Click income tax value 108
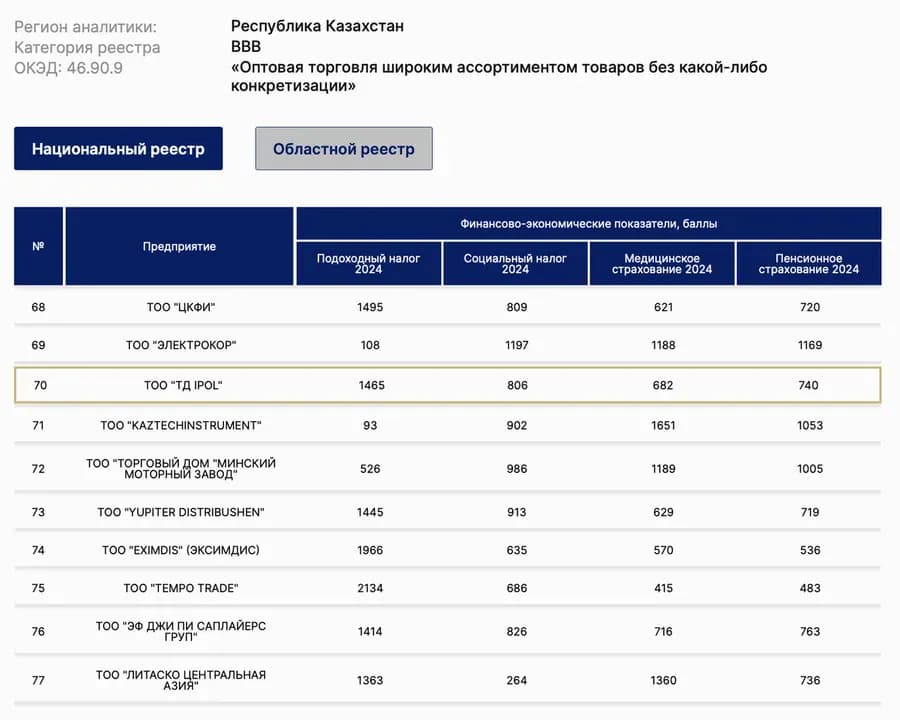 pos(370,345)
